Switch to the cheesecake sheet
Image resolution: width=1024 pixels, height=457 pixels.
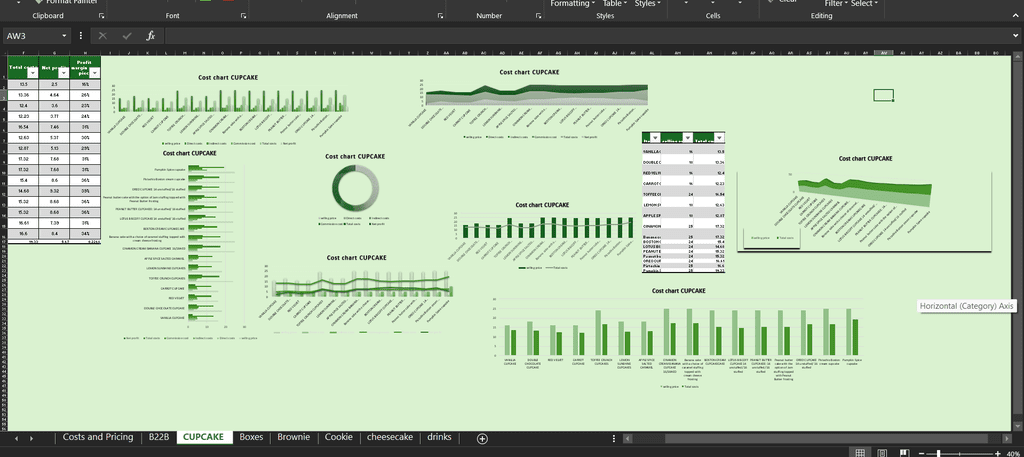[x=391, y=437]
